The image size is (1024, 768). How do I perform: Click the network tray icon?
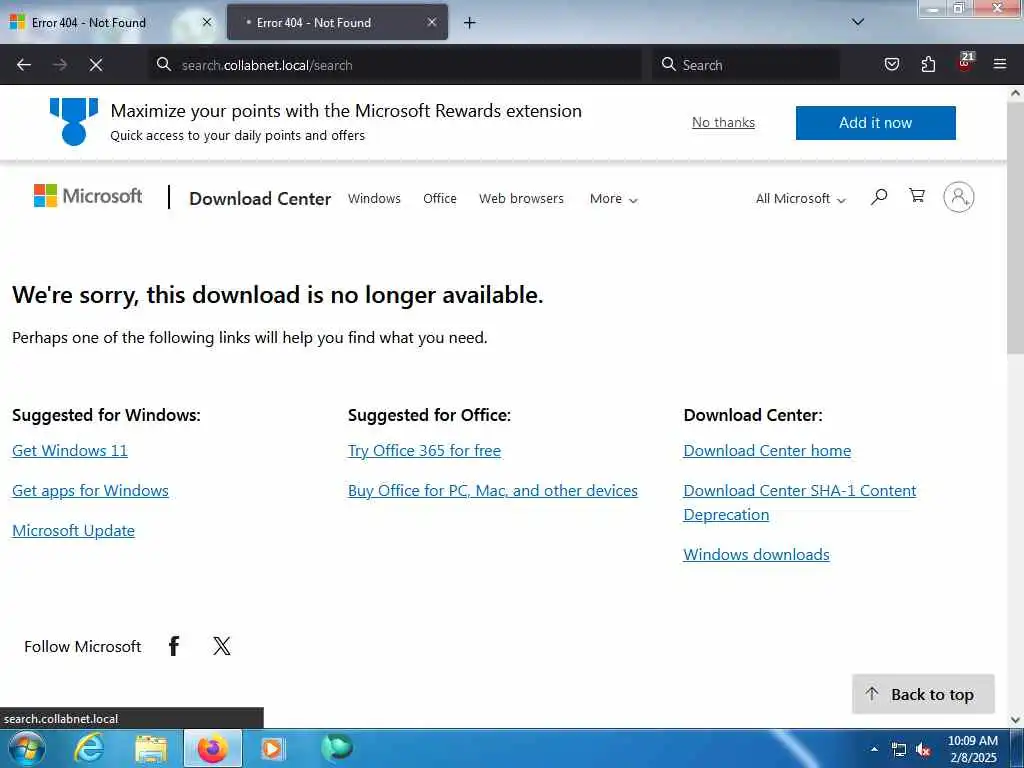(x=899, y=749)
